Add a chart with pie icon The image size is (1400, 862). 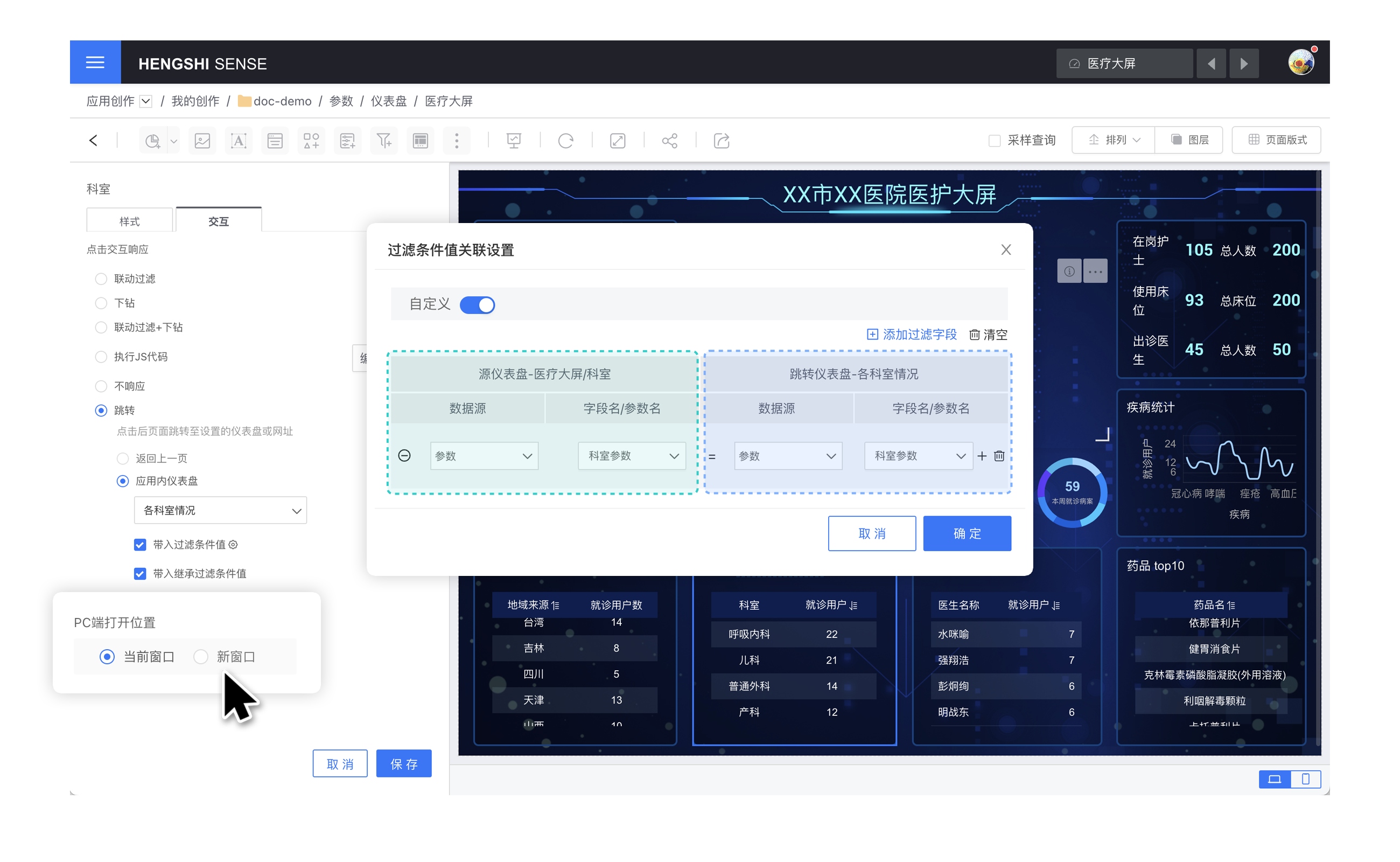tap(152, 140)
